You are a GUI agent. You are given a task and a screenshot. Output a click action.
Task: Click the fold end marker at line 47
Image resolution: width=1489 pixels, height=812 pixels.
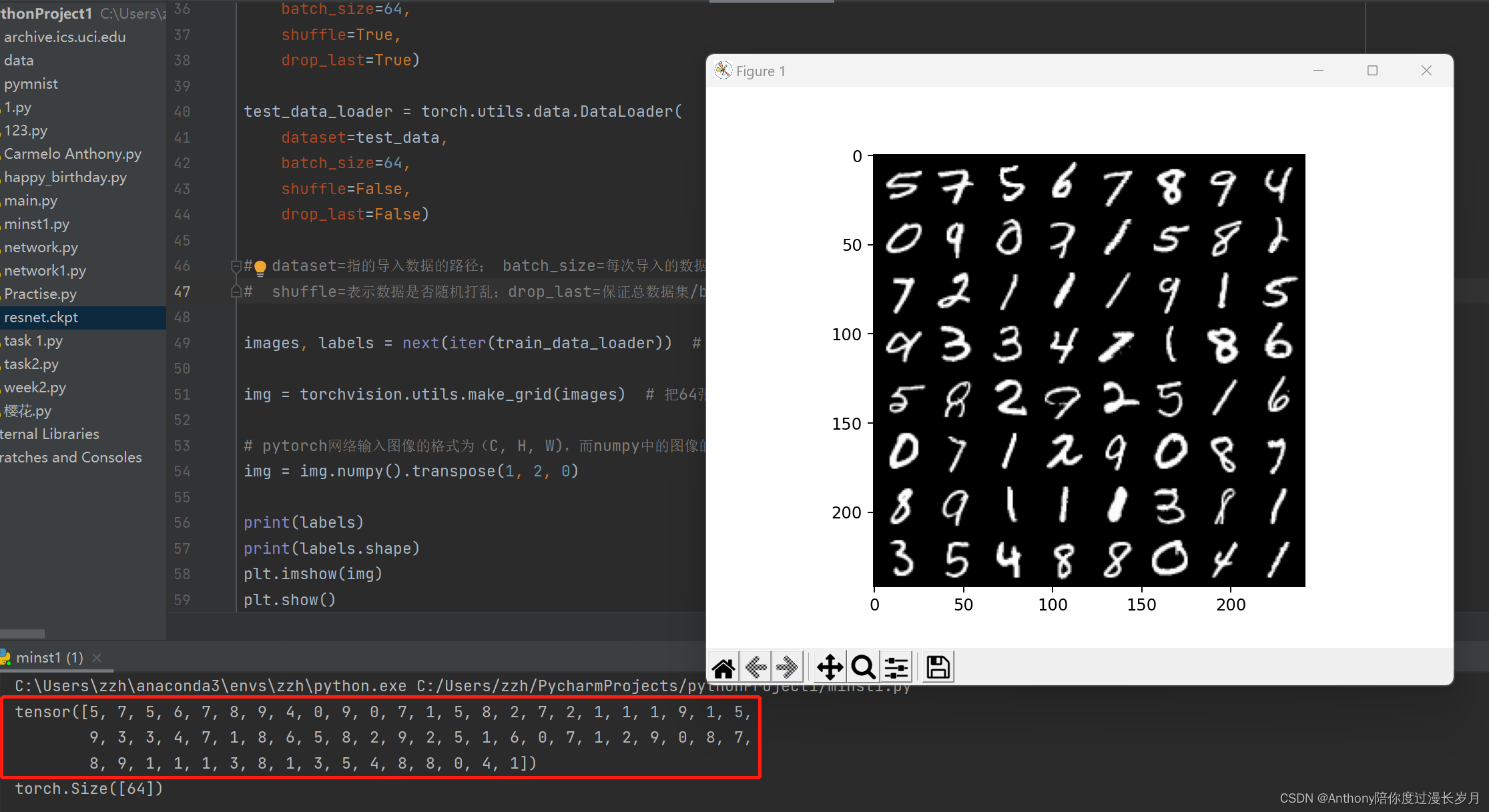tap(236, 292)
